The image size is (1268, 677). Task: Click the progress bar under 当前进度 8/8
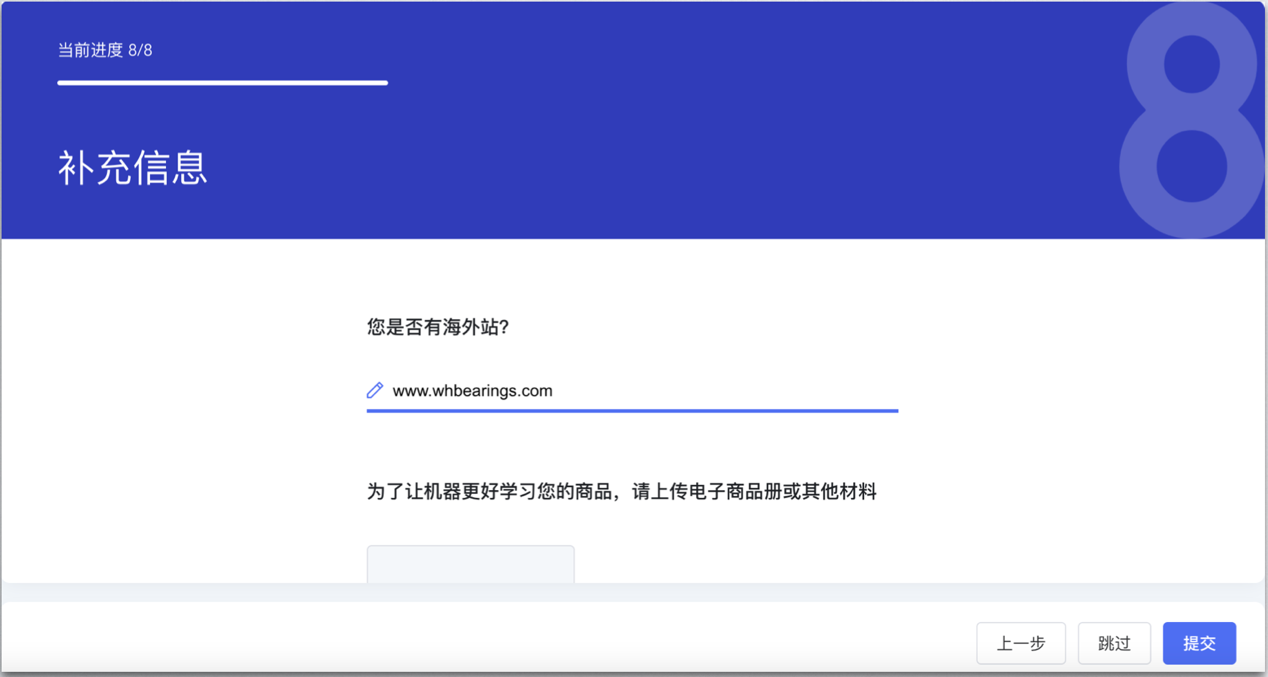pos(222,83)
